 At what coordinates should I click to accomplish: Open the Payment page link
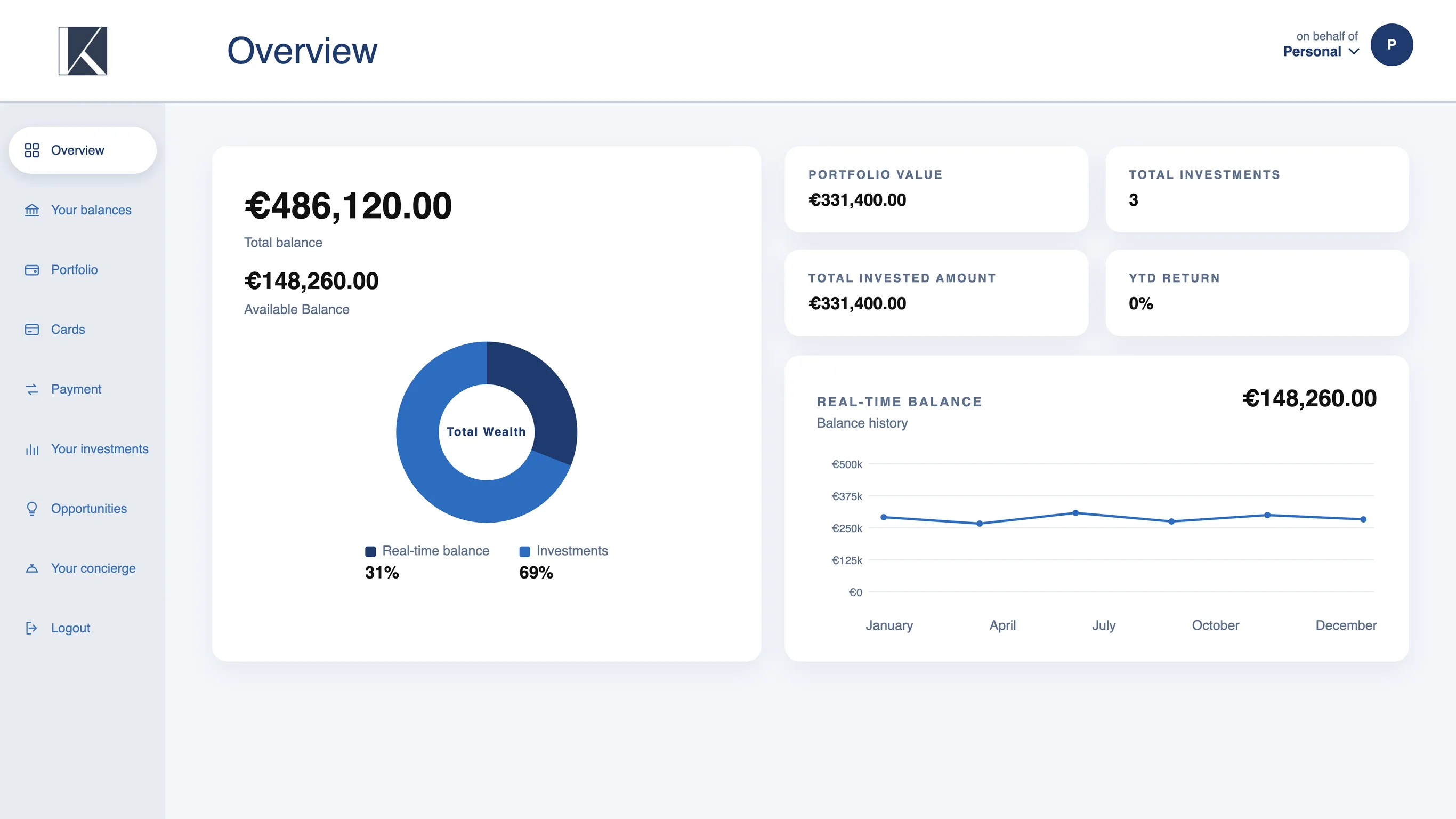[76, 389]
